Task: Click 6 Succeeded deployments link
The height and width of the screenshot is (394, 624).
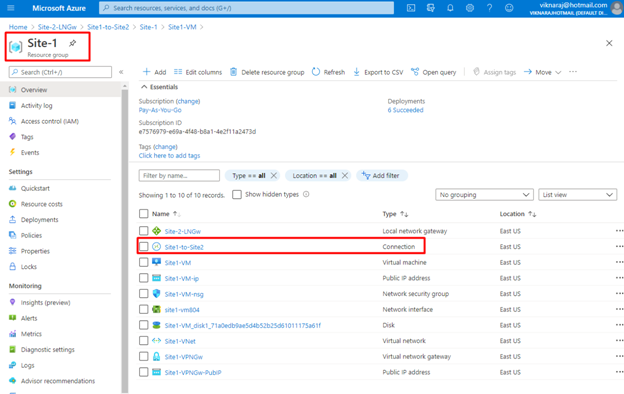Action: coord(406,110)
